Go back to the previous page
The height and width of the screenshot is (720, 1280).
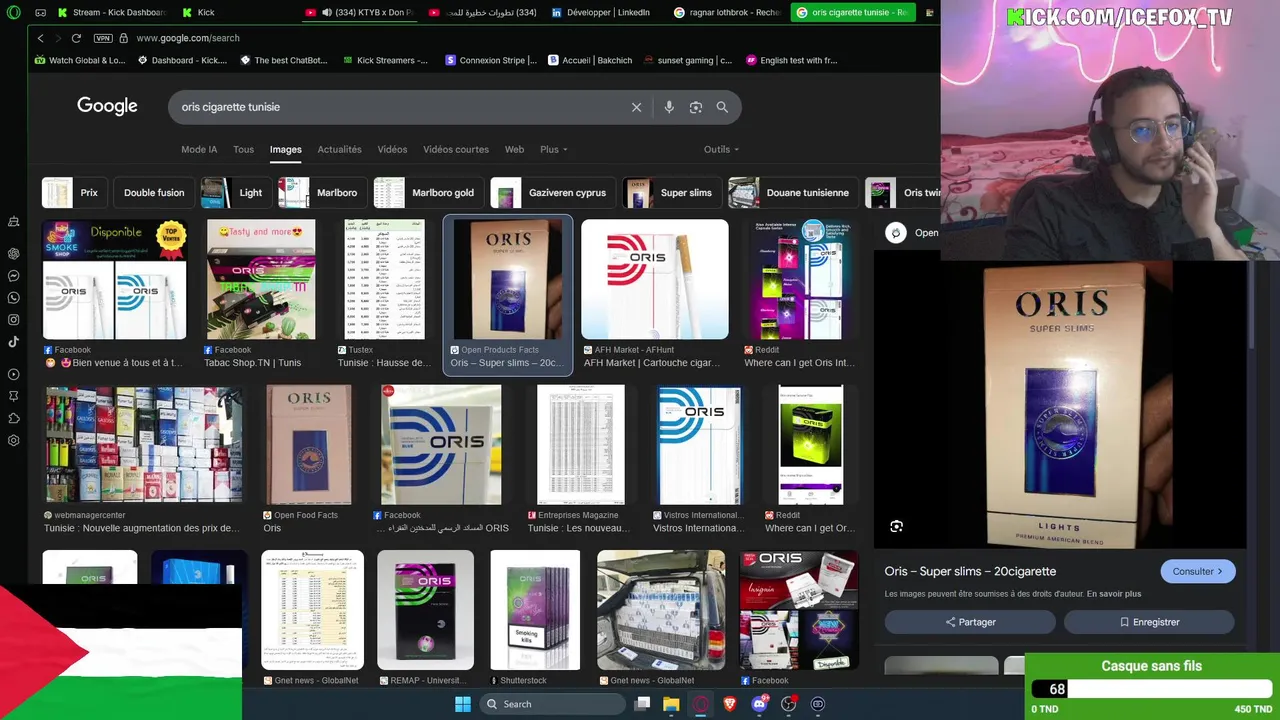(40, 38)
